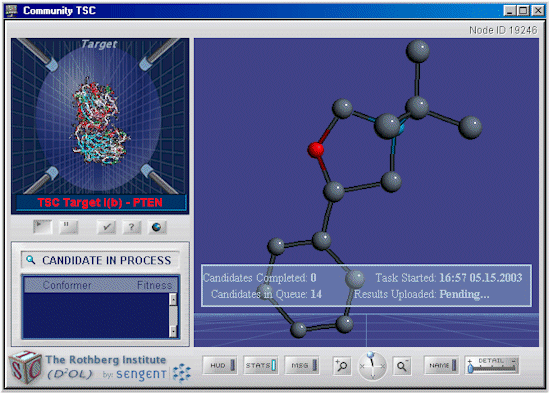This screenshot has height=394, width=550.
Task: Zoom in with the magnifier plus icon
Action: tap(342, 366)
